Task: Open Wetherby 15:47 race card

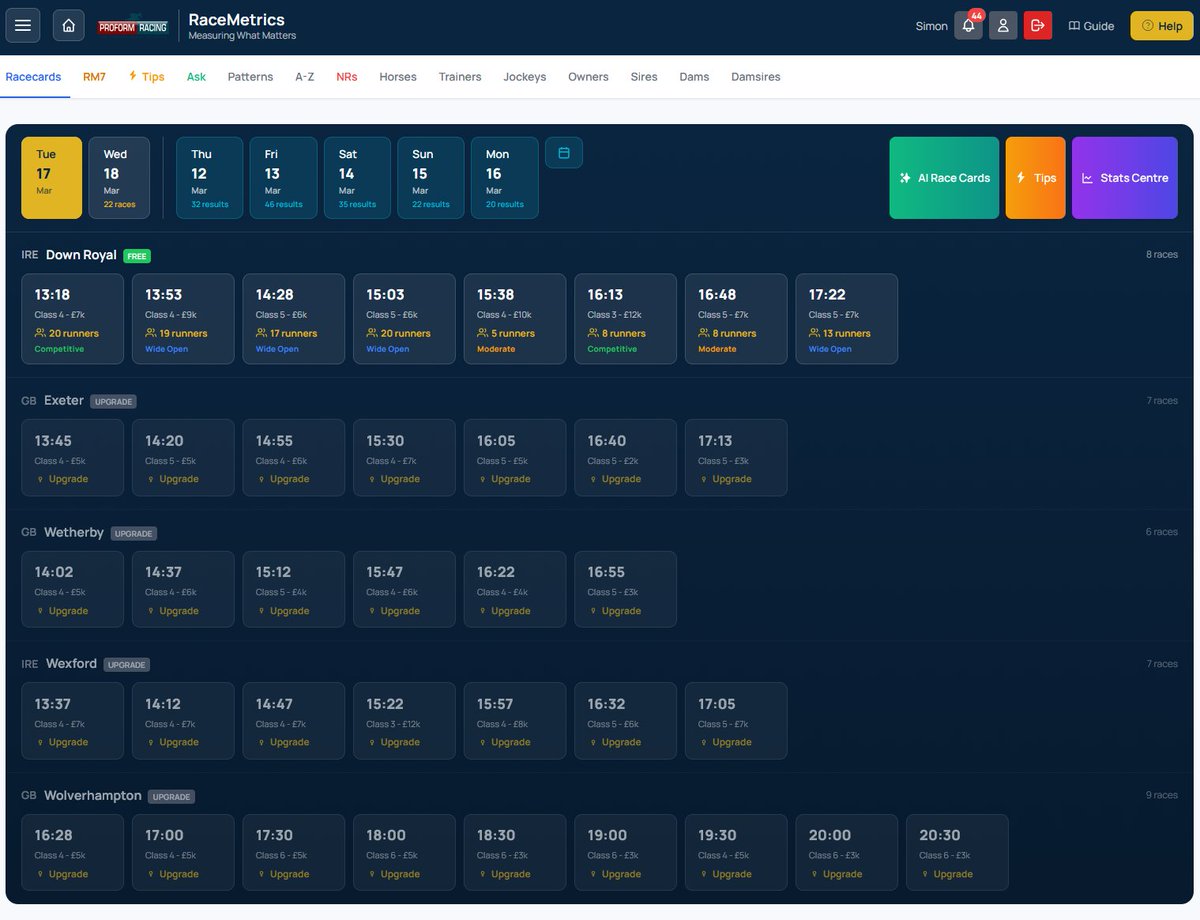Action: pos(404,590)
